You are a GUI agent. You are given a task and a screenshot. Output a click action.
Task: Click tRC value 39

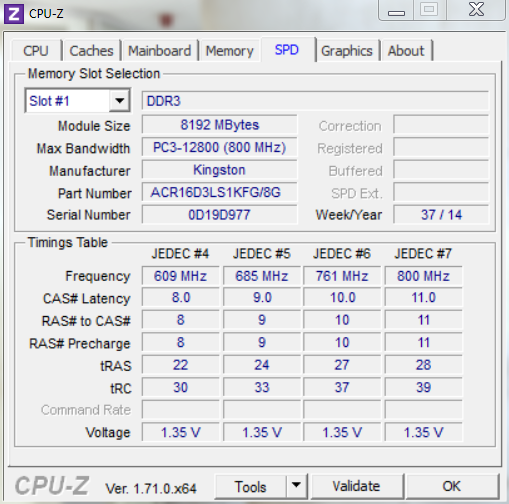point(423,387)
